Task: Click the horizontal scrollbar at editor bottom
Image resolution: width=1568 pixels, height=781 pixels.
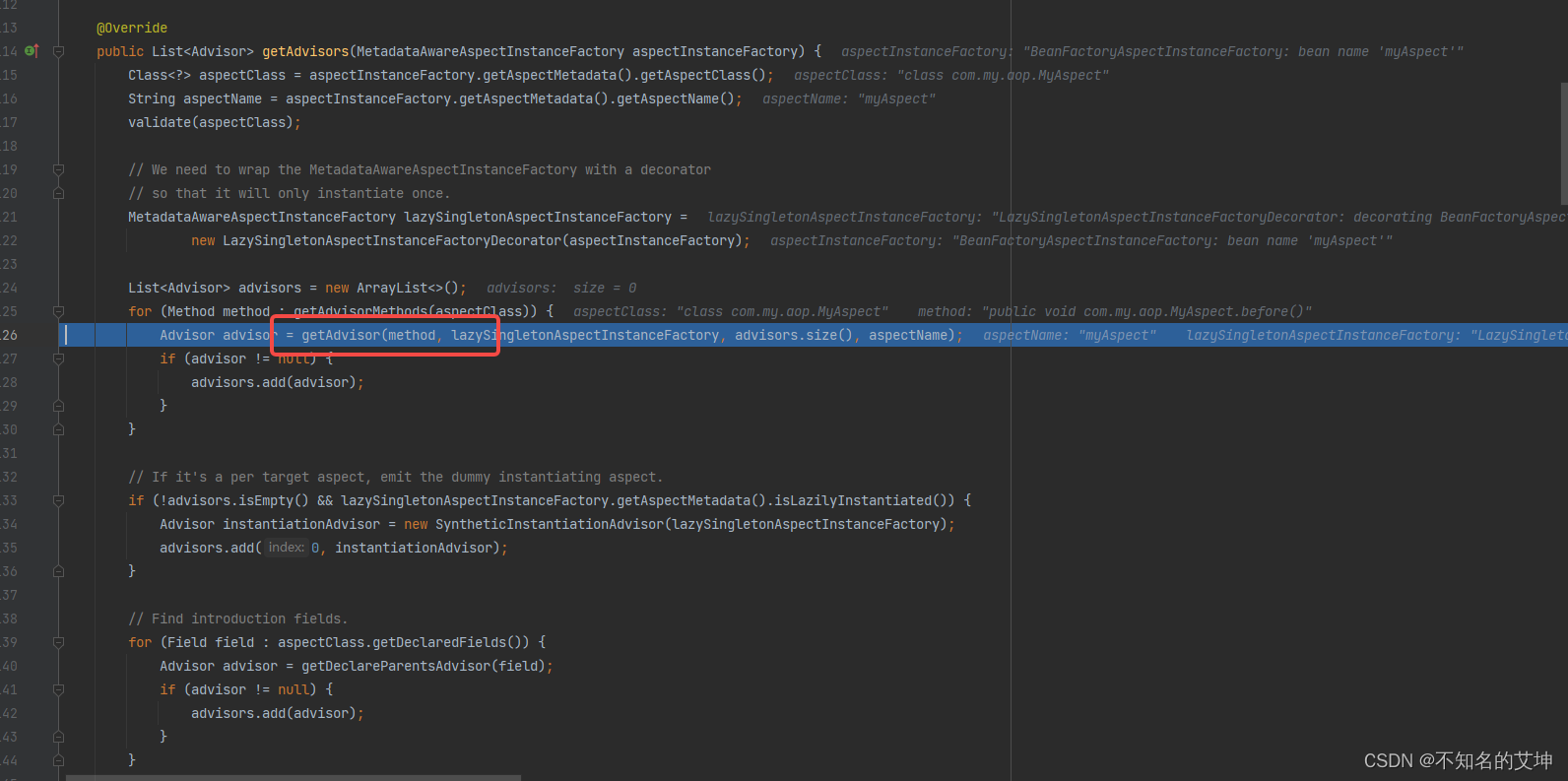Action: click(294, 777)
